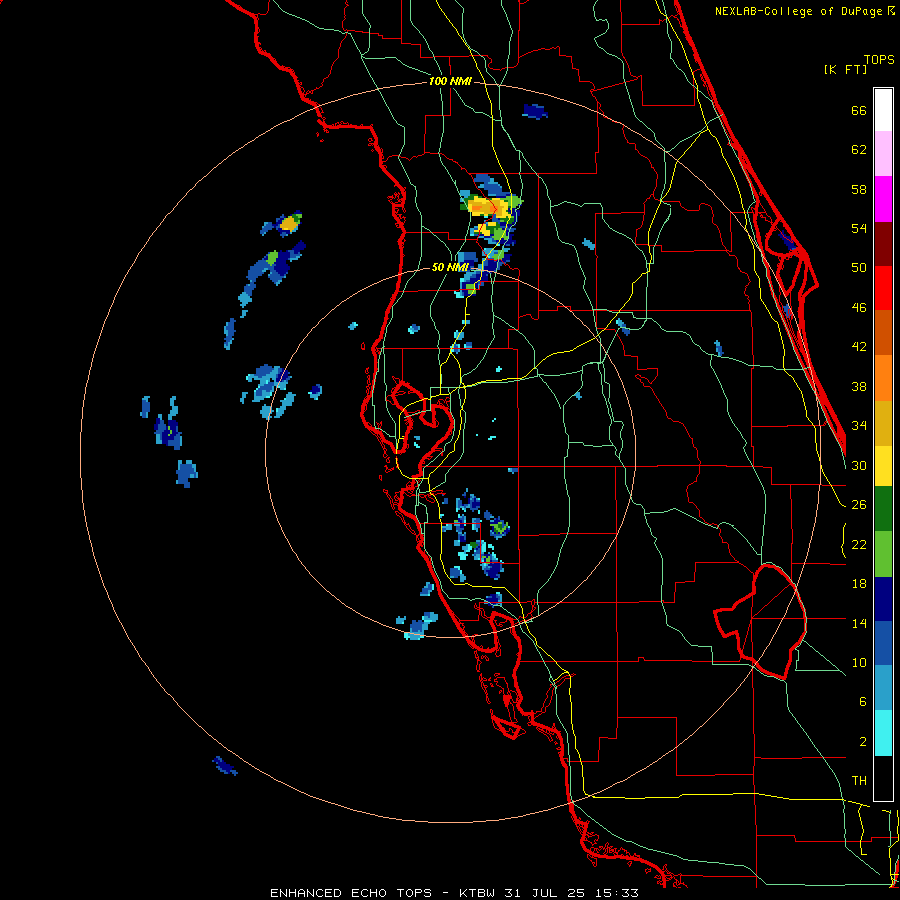Click the ENHANCED ECHO TOPS product title
The width and height of the screenshot is (900, 900).
tap(351, 893)
